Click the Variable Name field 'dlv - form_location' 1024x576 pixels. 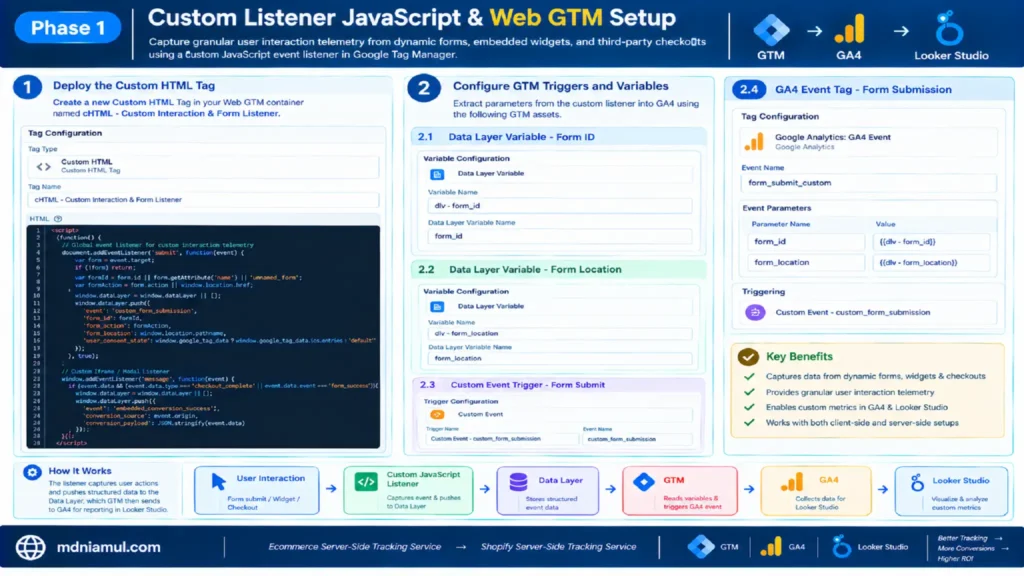click(x=560, y=334)
